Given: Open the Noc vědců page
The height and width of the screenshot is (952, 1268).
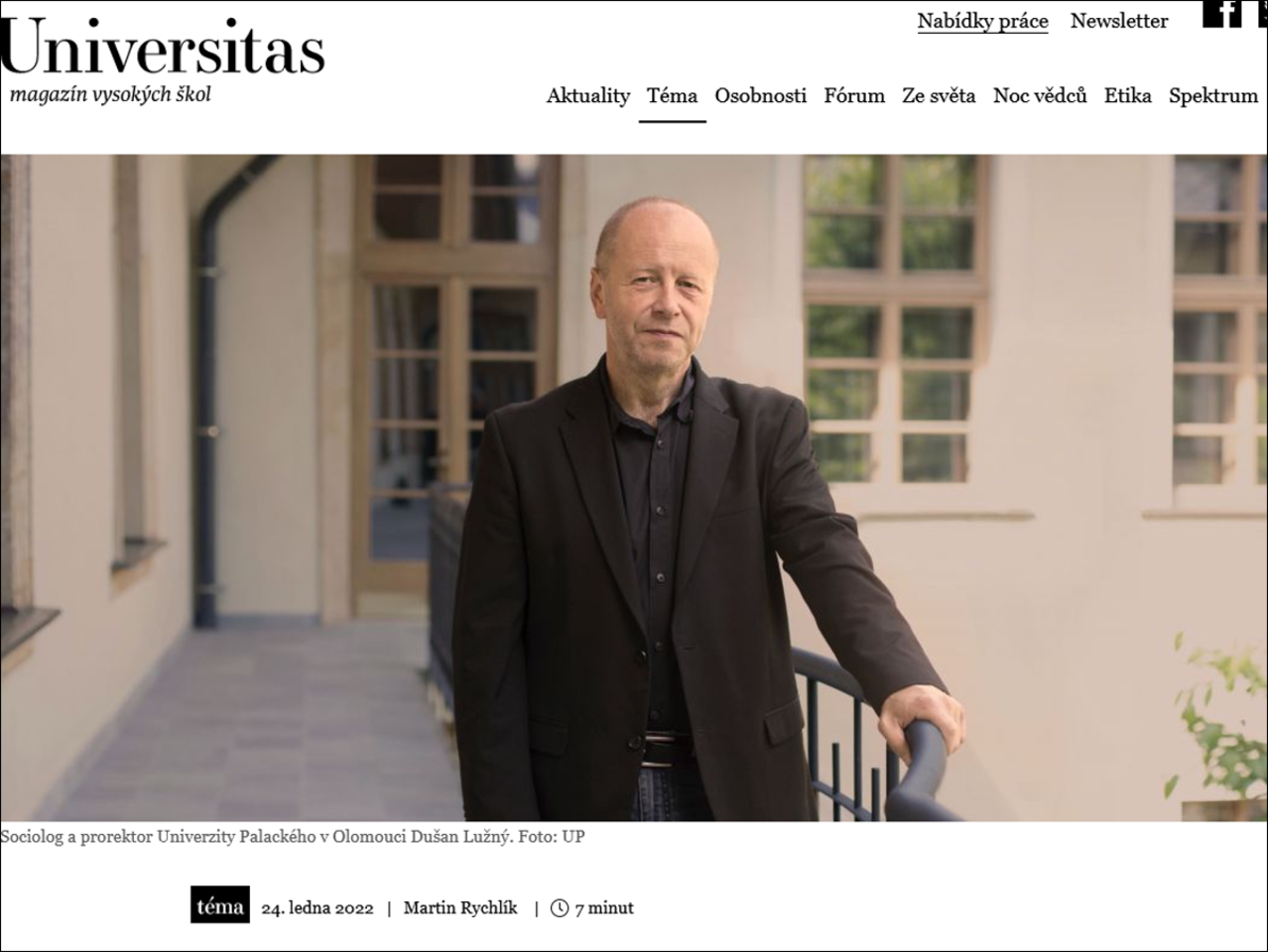Looking at the screenshot, I should tap(1040, 96).
